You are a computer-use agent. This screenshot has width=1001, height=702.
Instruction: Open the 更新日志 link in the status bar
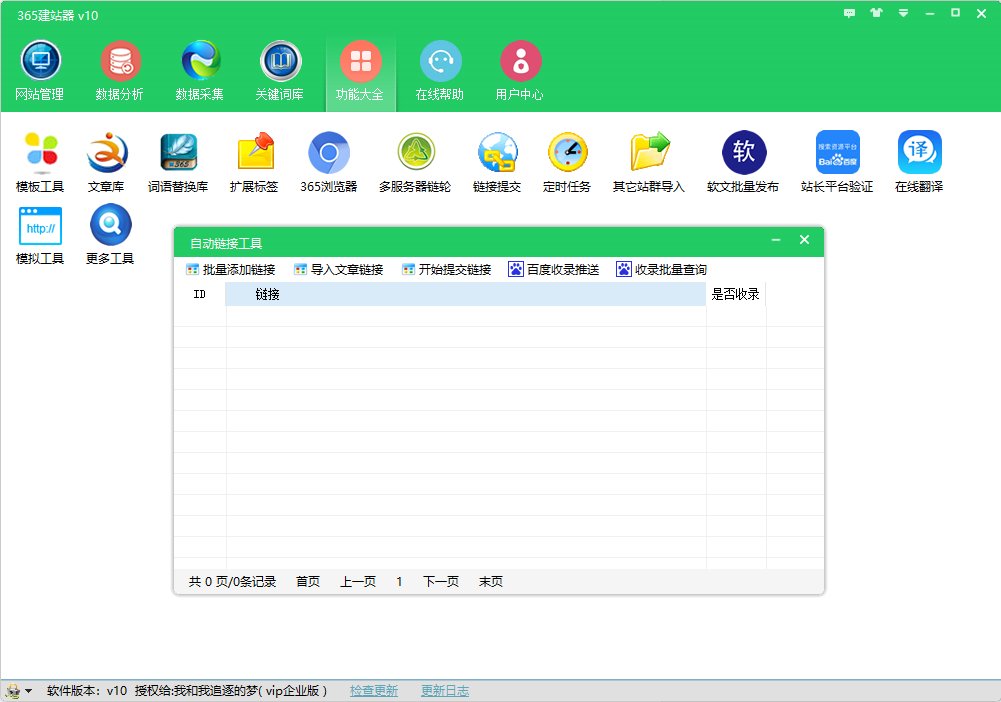[445, 691]
